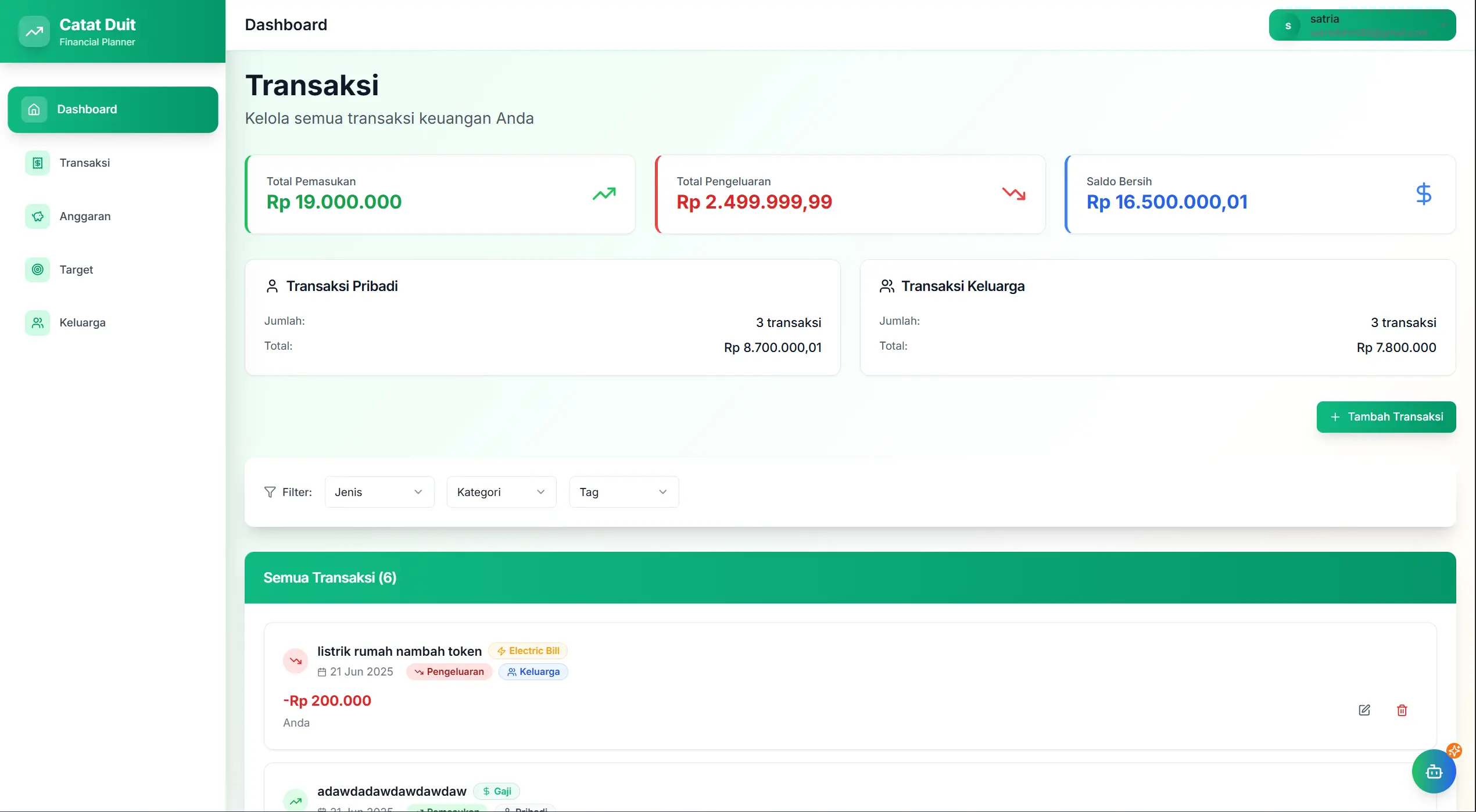This screenshot has width=1476, height=812.
Task: Open the chatbot assistant floating icon
Action: [x=1434, y=771]
